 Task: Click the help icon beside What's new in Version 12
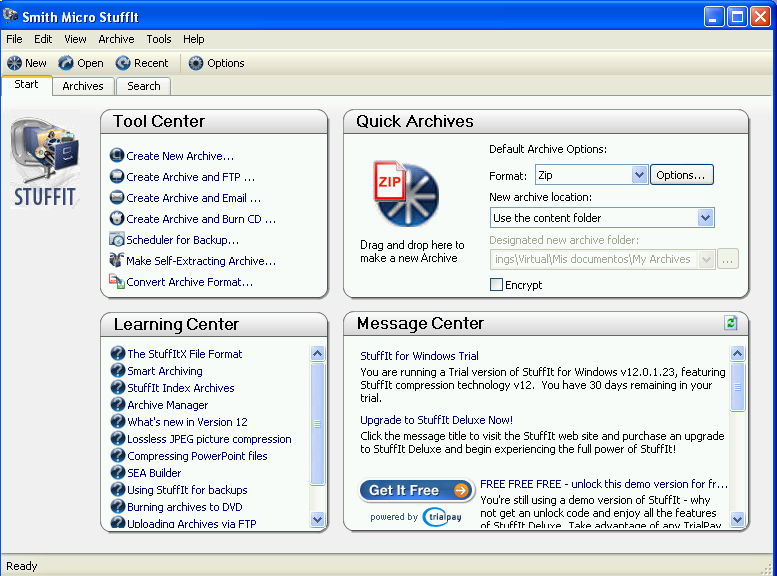click(x=118, y=421)
